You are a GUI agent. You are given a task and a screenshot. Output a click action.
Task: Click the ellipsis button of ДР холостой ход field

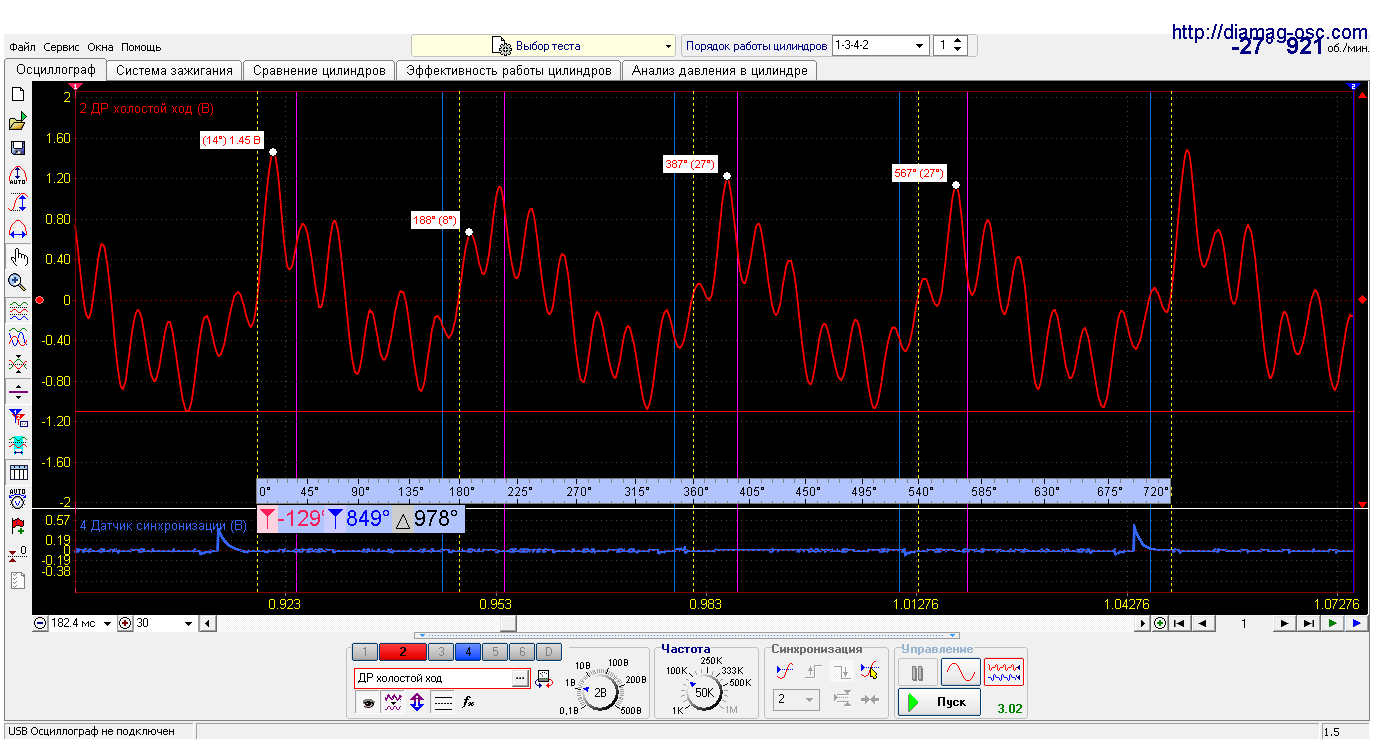(x=520, y=677)
